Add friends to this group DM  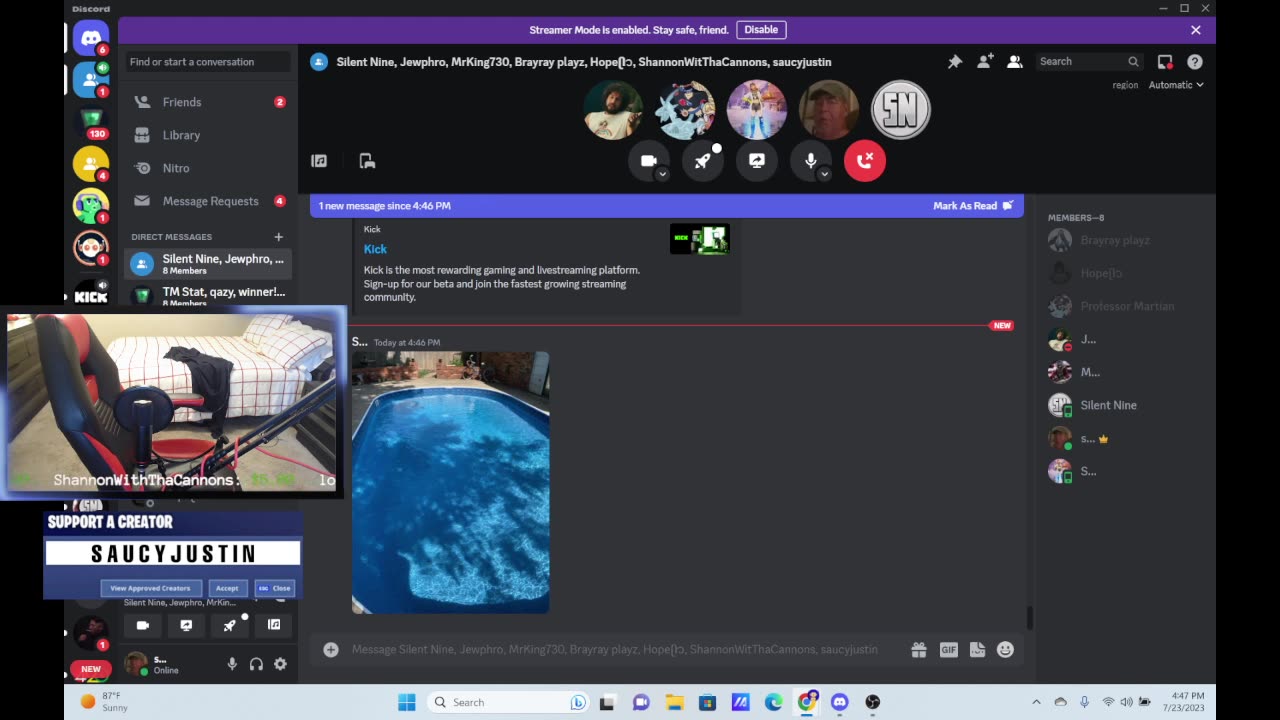(985, 62)
